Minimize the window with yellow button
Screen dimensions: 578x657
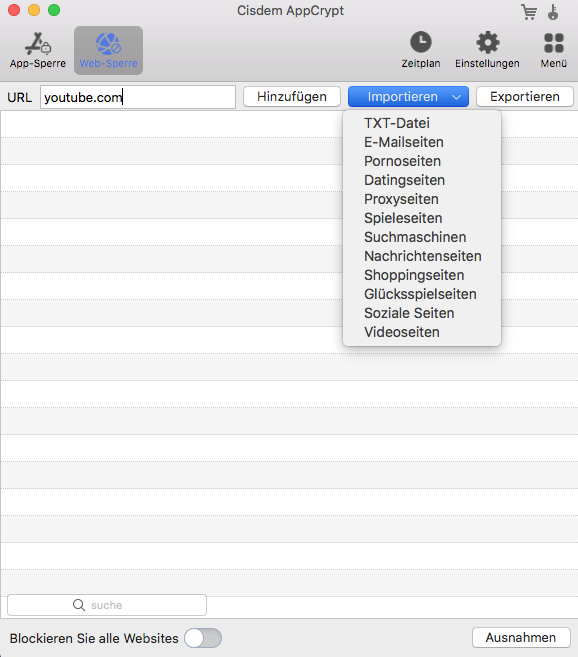pyautogui.click(x=34, y=10)
